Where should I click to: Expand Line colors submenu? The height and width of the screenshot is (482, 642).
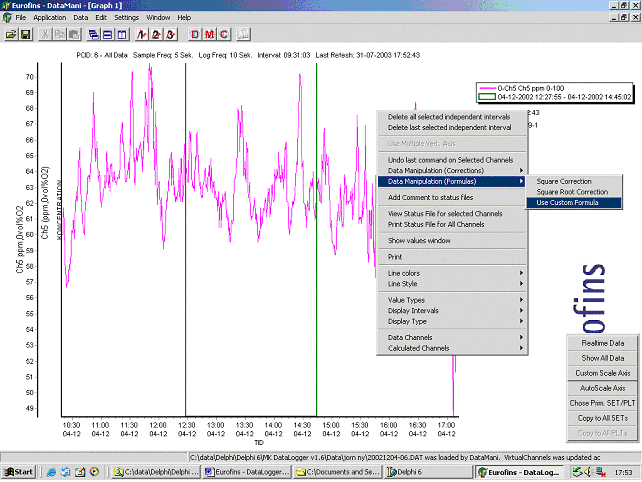452,273
